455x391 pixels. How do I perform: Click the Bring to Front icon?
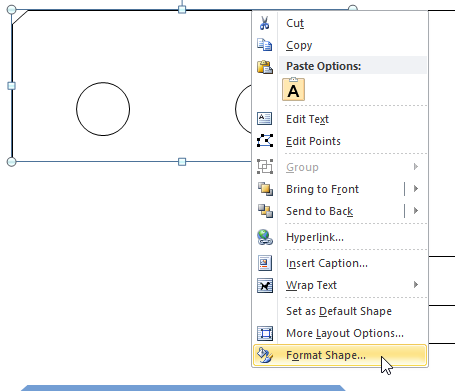coord(265,189)
